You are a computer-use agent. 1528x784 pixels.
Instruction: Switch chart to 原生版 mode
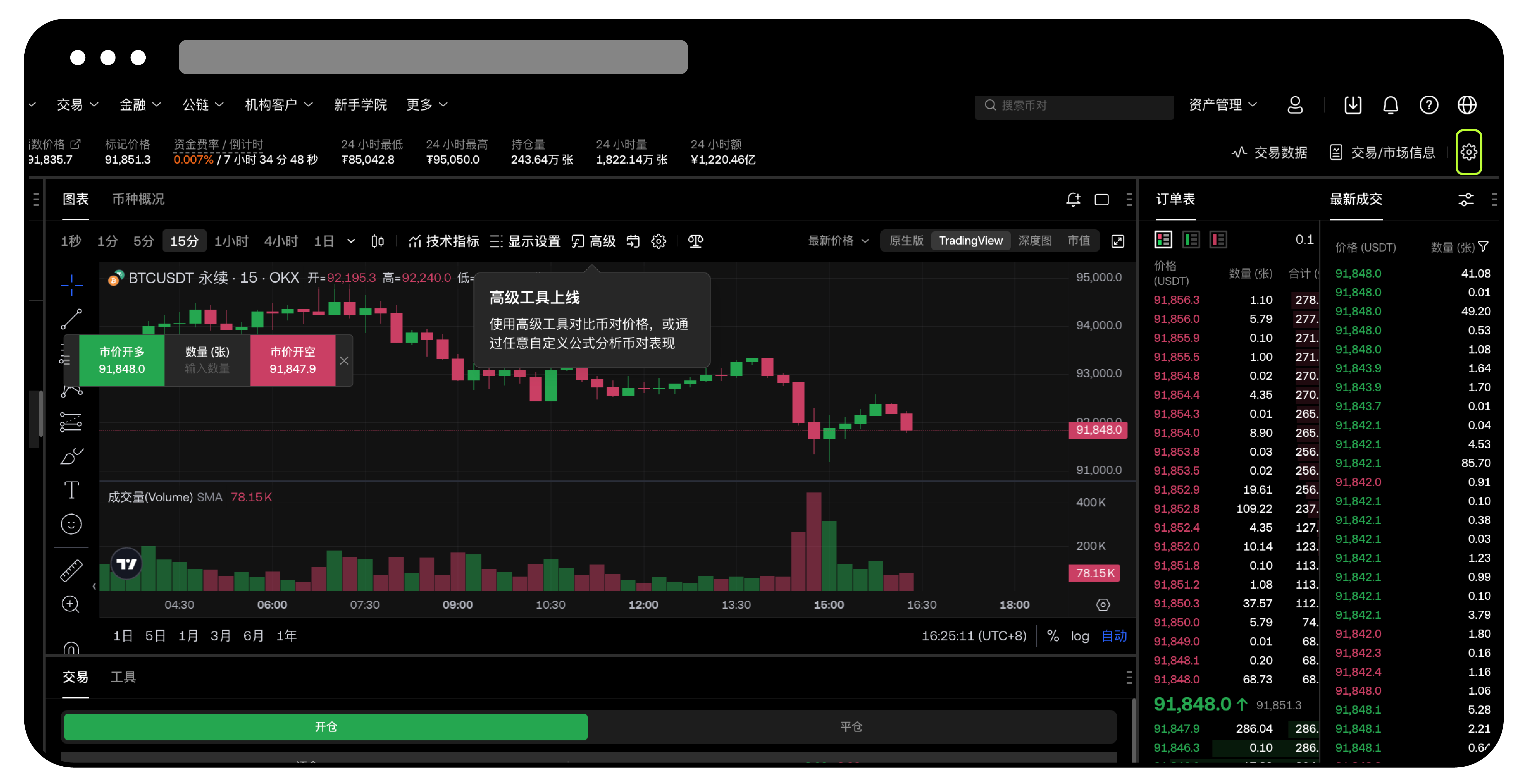point(906,241)
